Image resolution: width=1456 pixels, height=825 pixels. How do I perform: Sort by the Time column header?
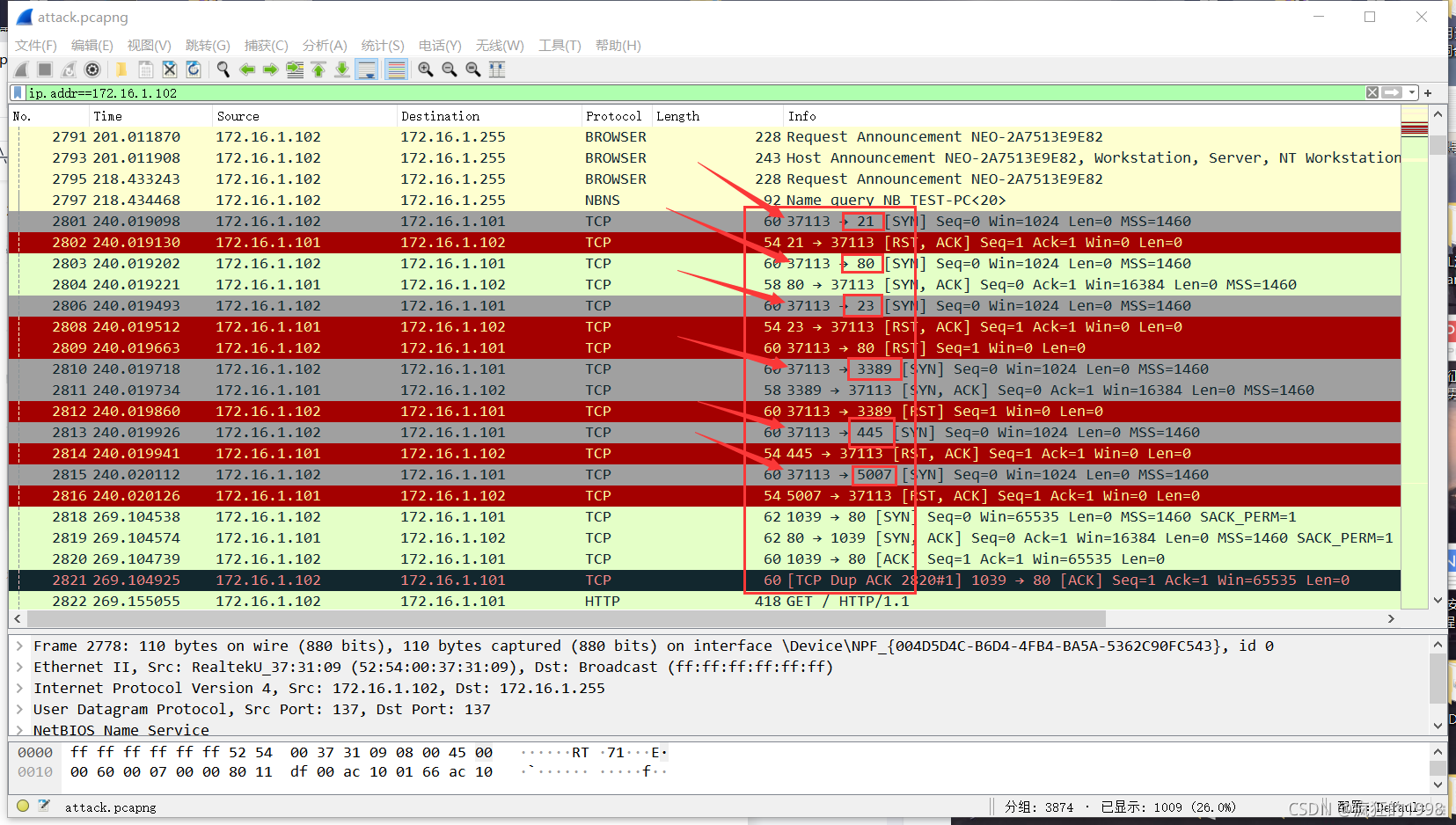click(x=150, y=116)
